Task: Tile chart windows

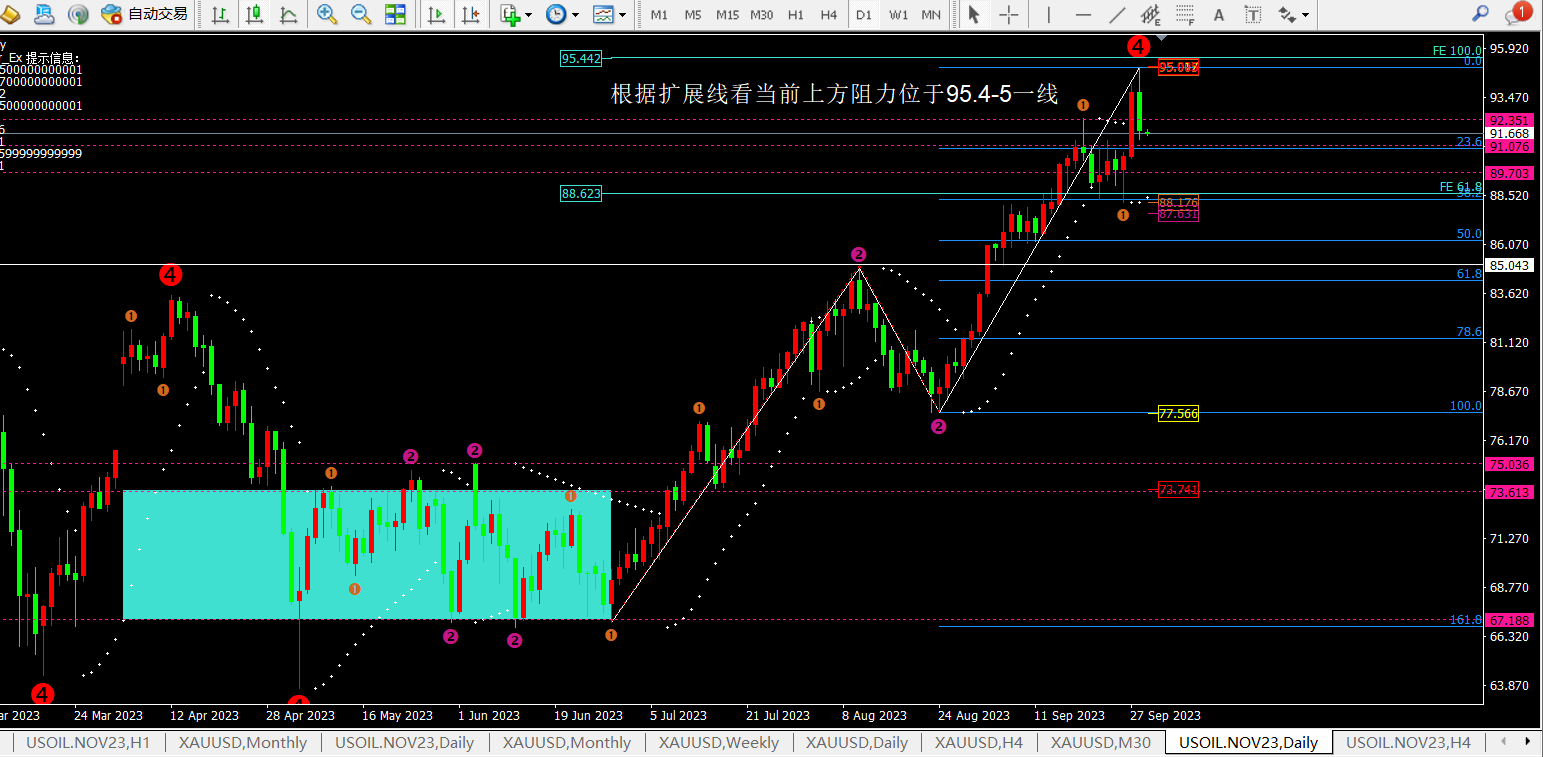Action: coord(395,14)
